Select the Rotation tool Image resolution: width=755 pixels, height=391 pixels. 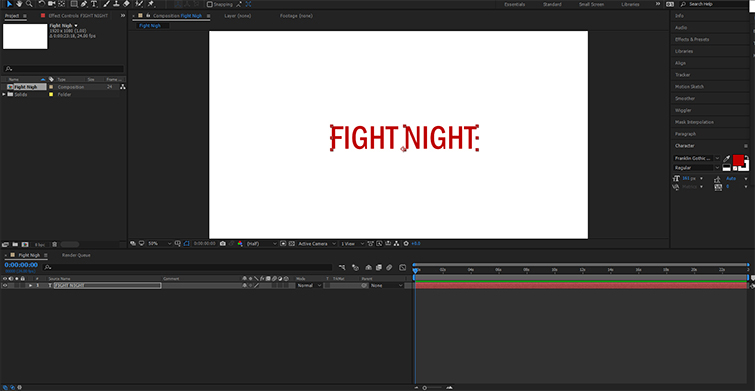pos(42,4)
